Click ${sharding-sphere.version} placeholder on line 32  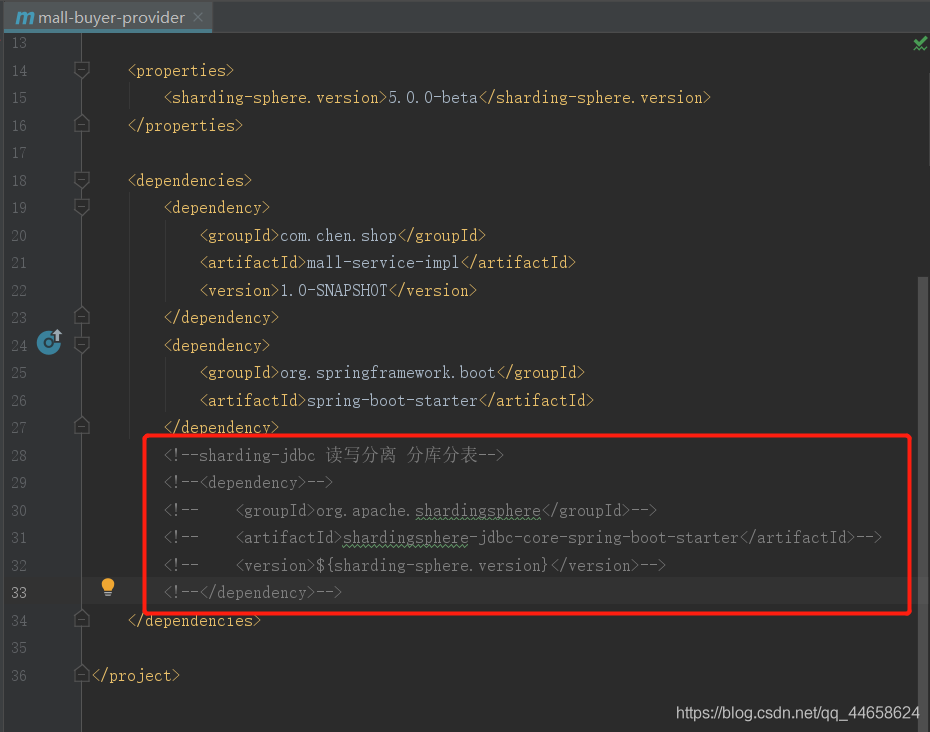432,565
